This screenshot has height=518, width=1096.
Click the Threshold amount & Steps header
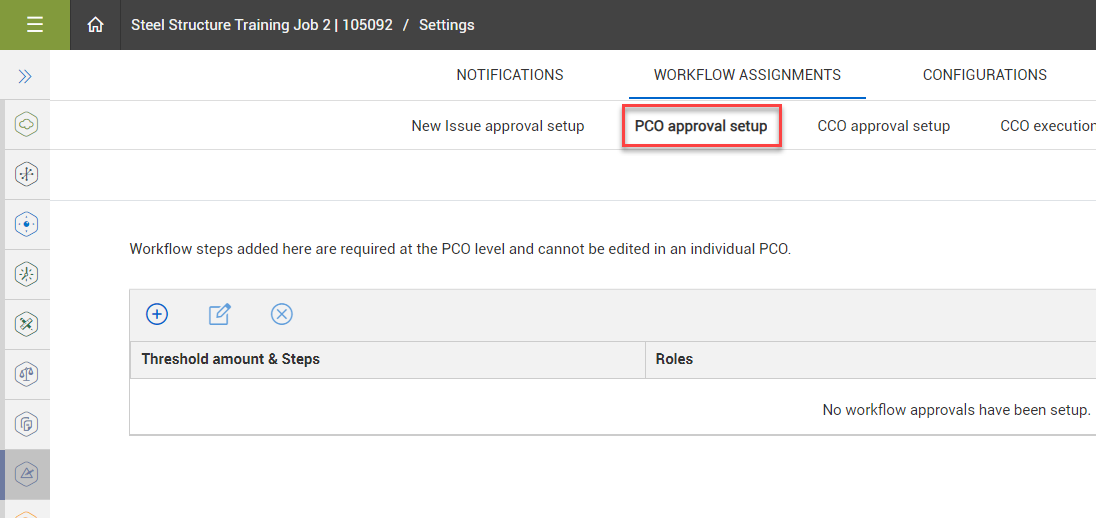click(x=231, y=359)
